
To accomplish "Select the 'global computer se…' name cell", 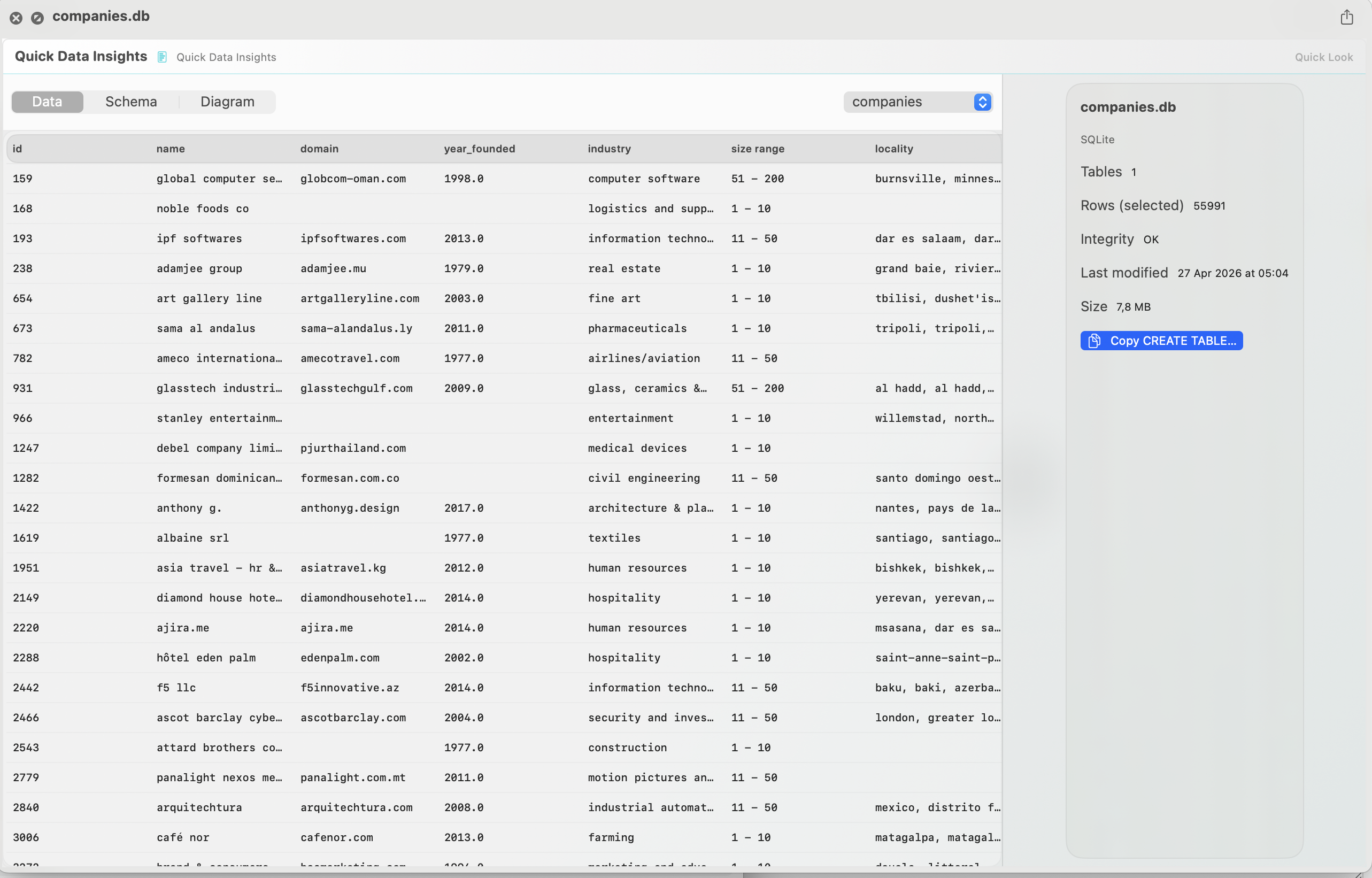I will (x=219, y=179).
